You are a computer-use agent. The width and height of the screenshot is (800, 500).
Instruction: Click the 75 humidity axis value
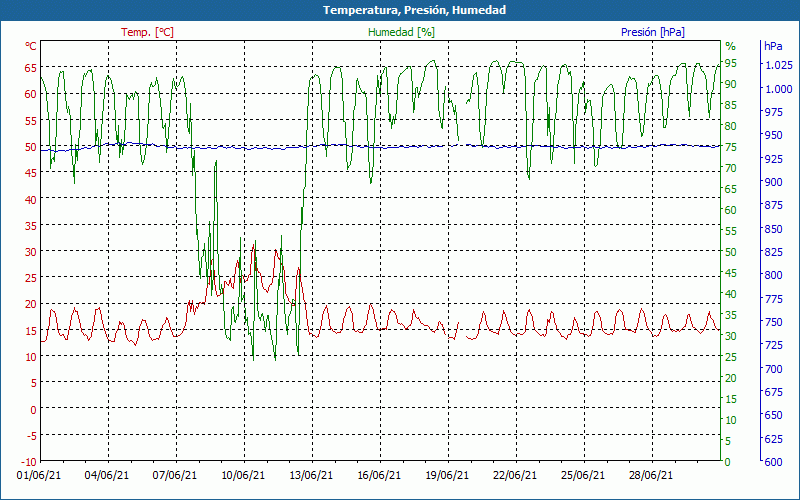coord(731,147)
